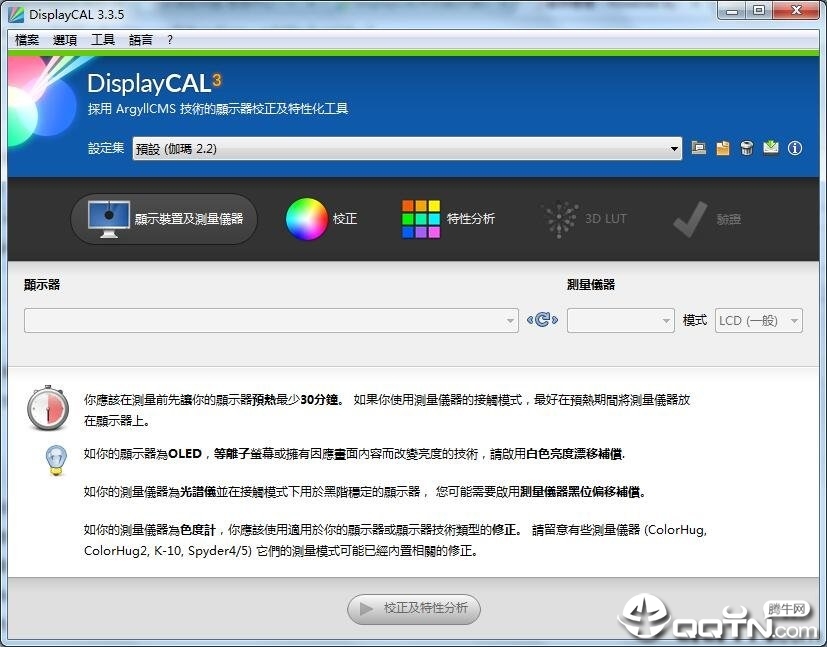Click the save settings folder icon
This screenshot has height=647, width=827.
(723, 148)
